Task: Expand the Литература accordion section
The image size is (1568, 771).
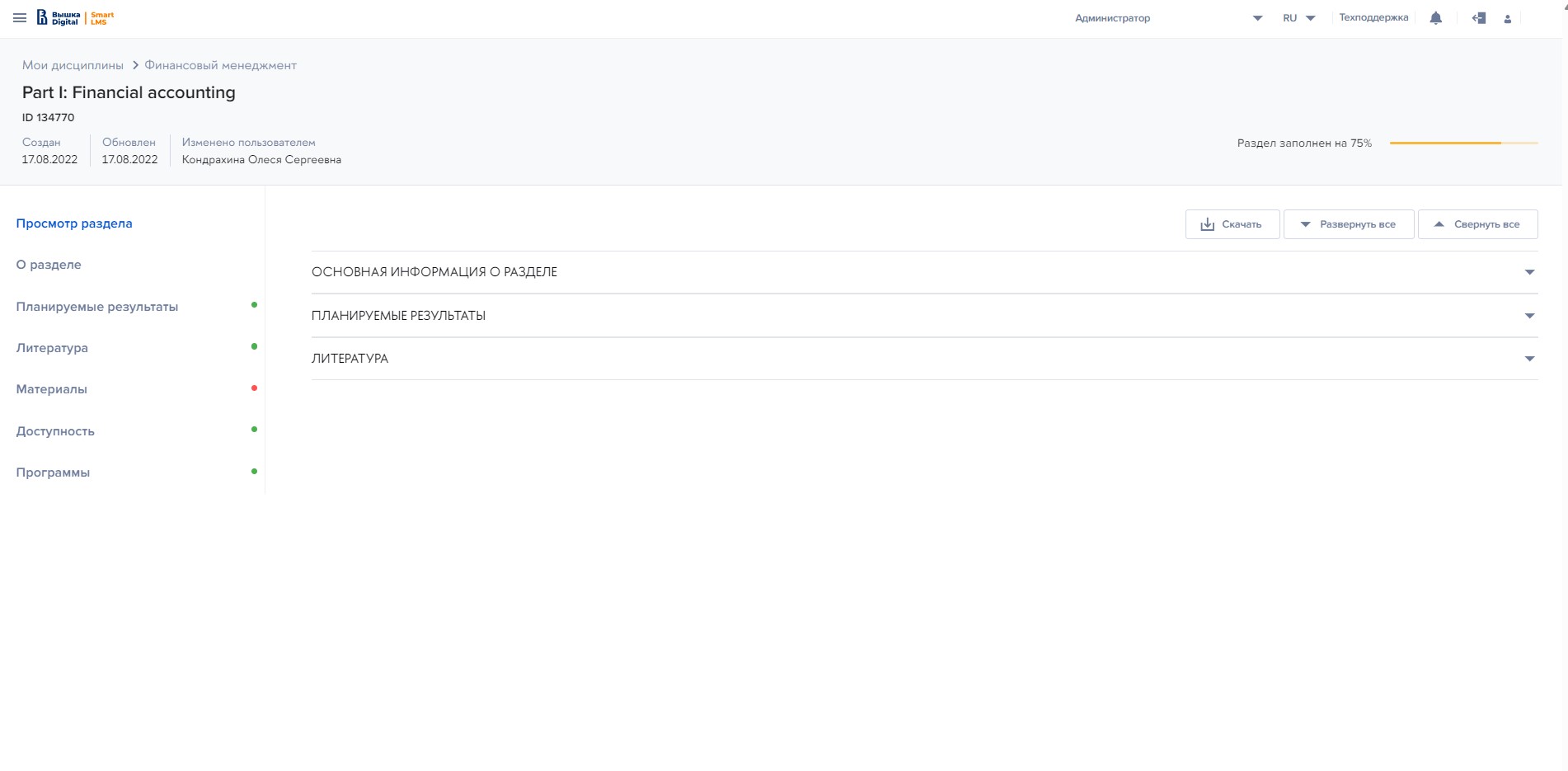Action: click(923, 359)
